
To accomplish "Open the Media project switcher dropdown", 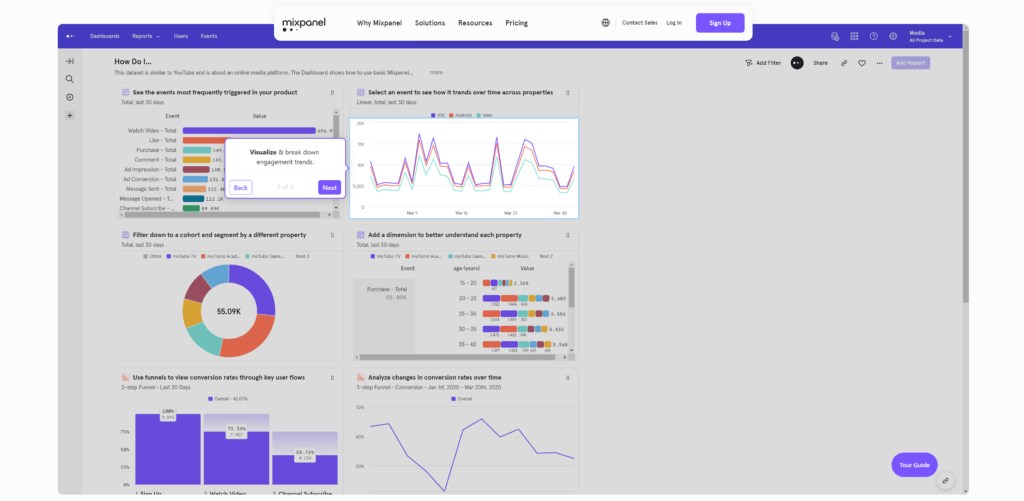I will [931, 37].
